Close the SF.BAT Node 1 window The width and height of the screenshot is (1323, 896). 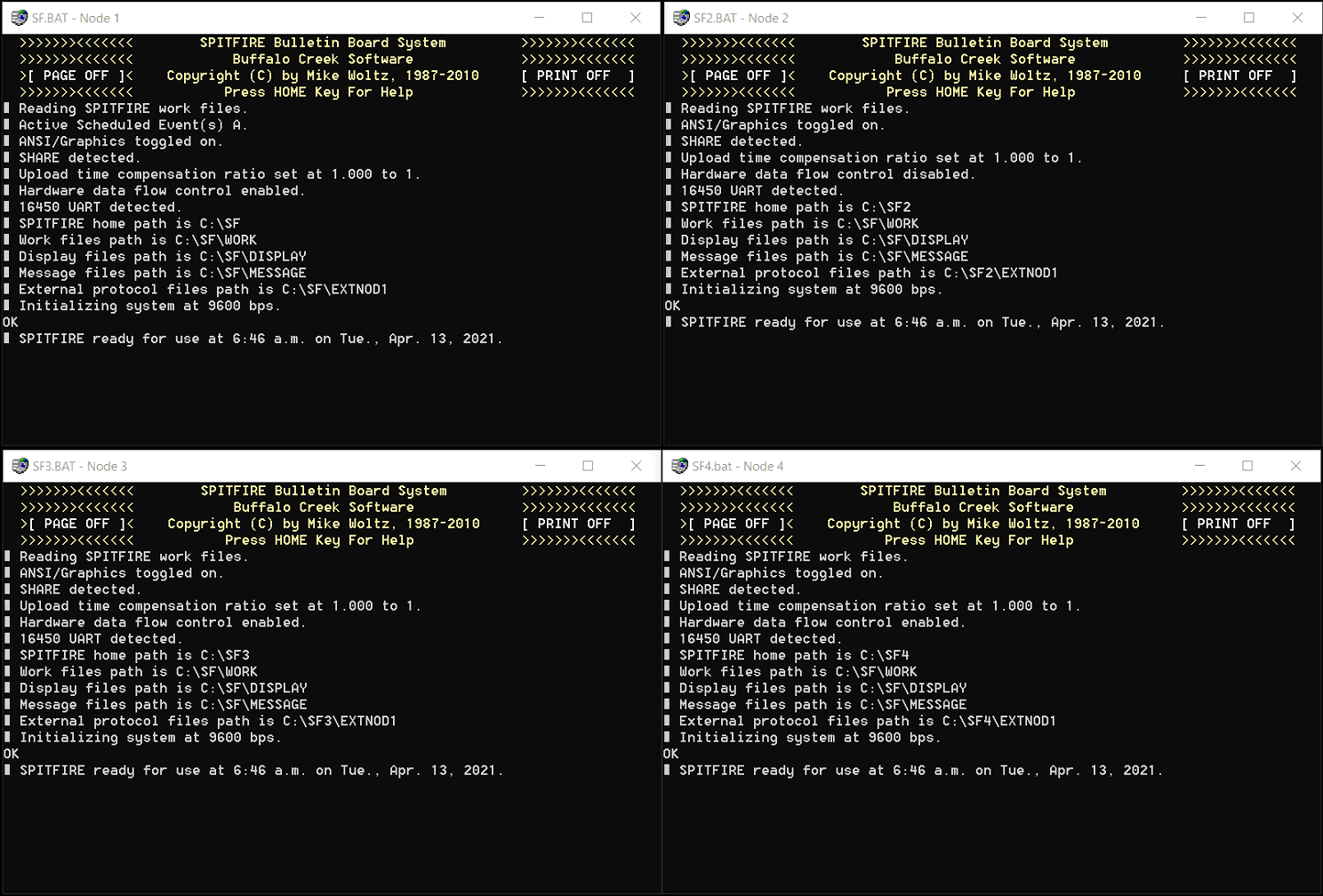635,18
